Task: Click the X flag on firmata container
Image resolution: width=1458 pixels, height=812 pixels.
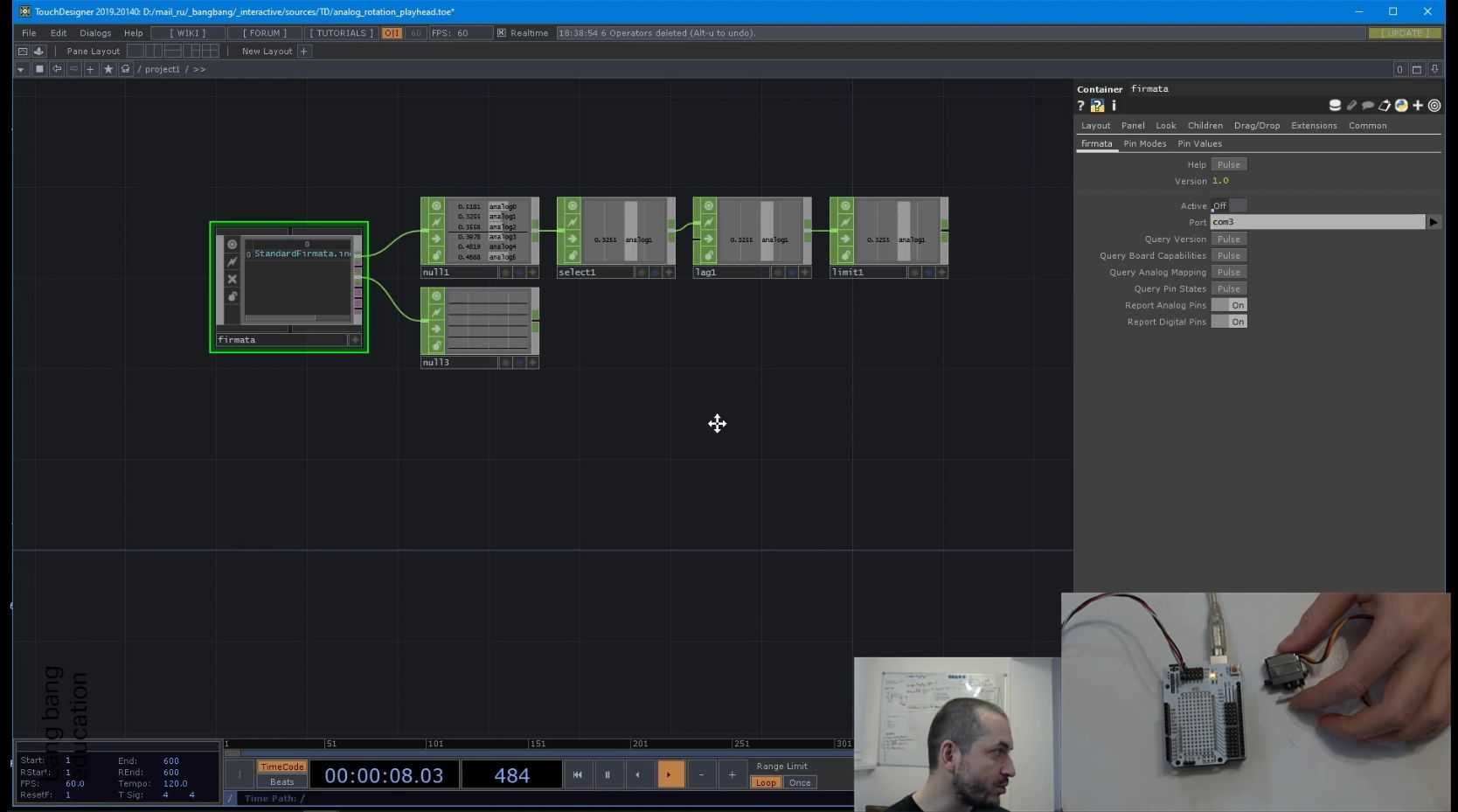Action: tap(233, 280)
